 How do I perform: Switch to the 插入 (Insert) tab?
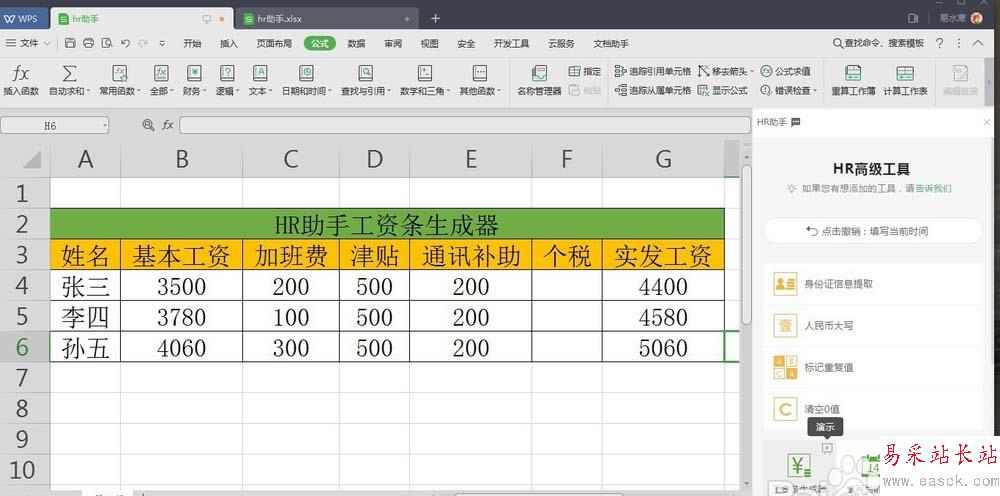coord(228,43)
